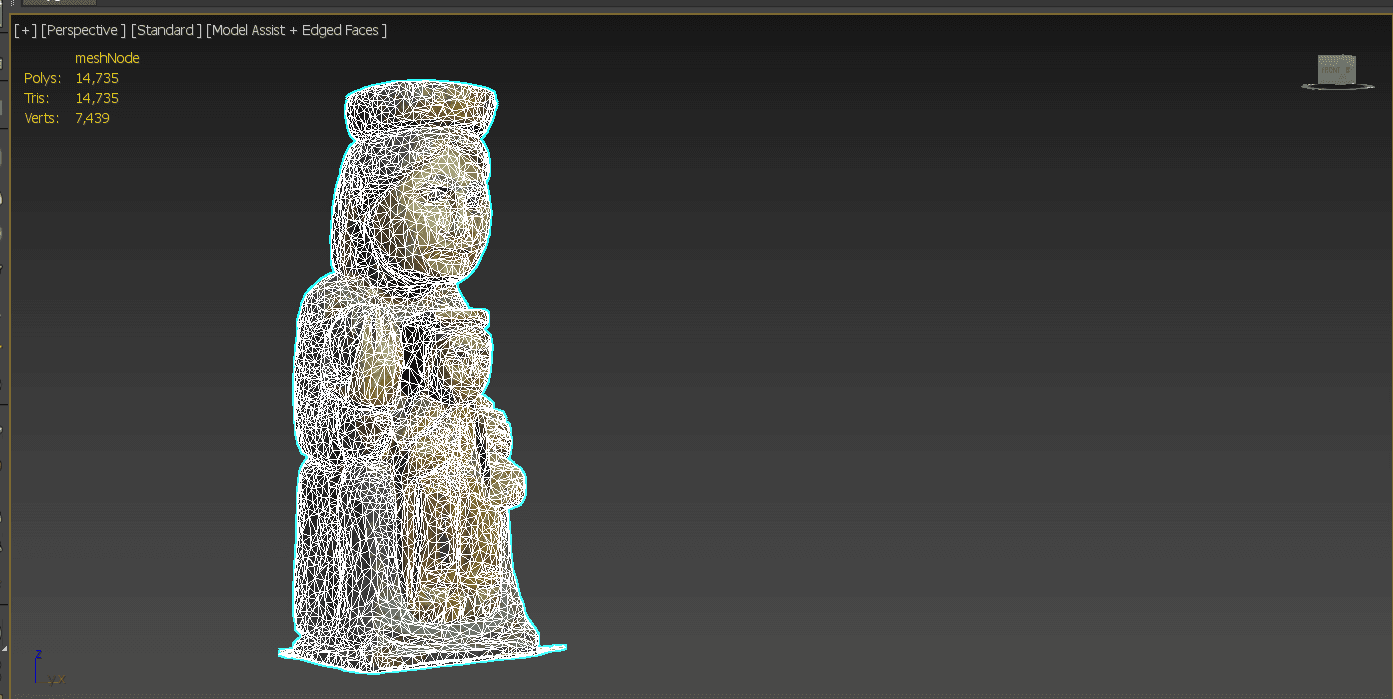
Task: Click the 7,439 vertex count value
Action: [x=92, y=118]
